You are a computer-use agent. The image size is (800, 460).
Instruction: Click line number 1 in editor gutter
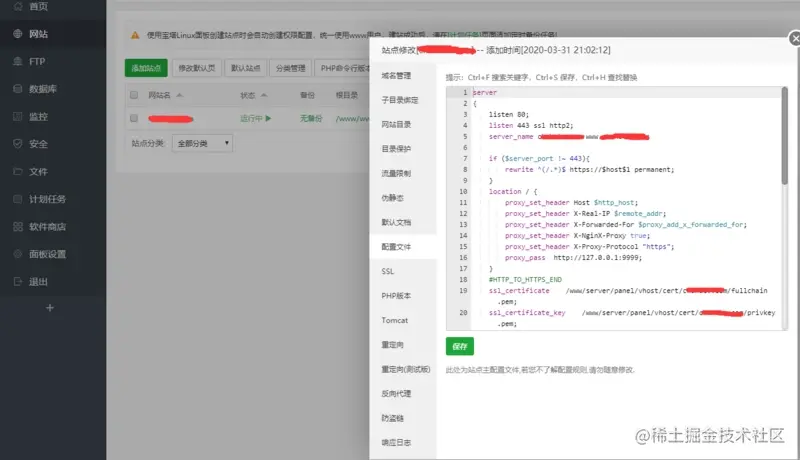464,92
